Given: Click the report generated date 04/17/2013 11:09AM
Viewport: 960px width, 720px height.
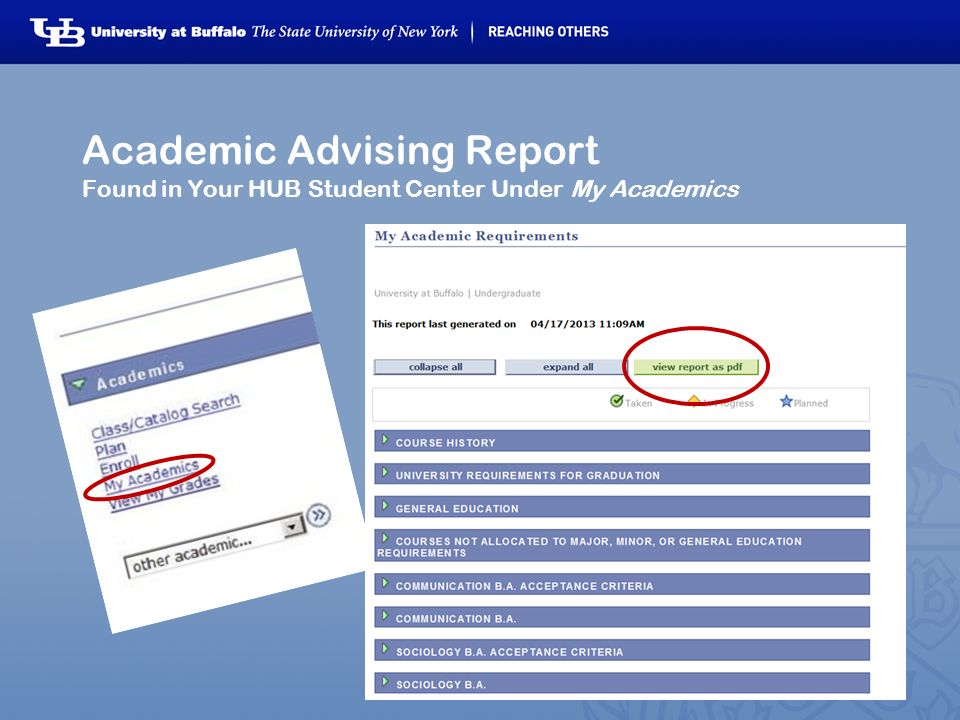Looking at the screenshot, I should [587, 324].
